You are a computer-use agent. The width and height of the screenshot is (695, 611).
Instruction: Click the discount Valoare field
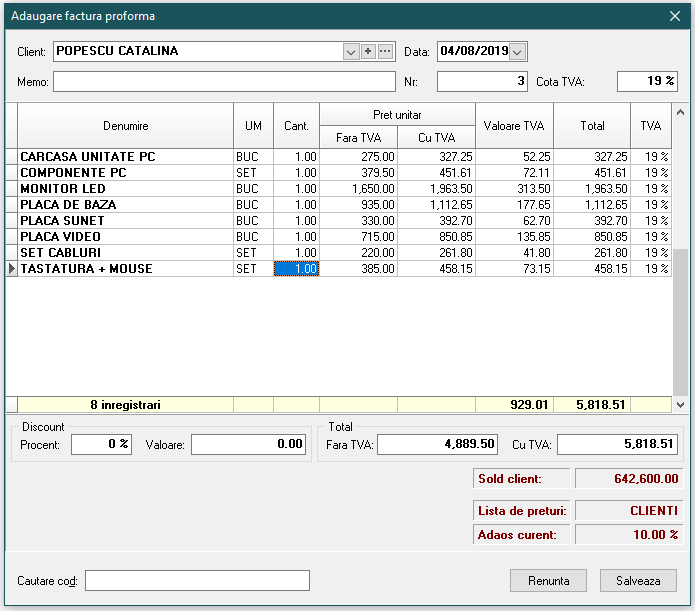click(x=248, y=445)
